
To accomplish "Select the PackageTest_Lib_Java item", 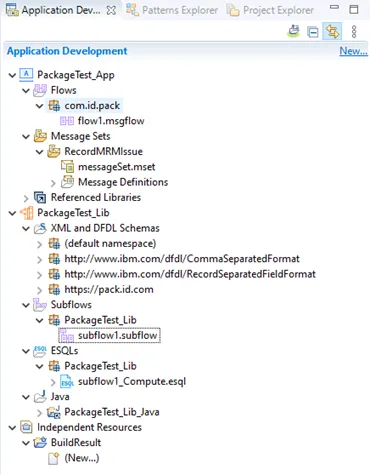I will [x=112, y=412].
